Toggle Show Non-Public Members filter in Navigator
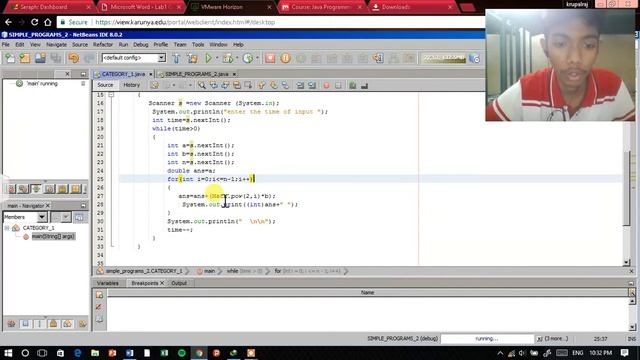The height and width of the screenshot is (360, 640). [53, 324]
